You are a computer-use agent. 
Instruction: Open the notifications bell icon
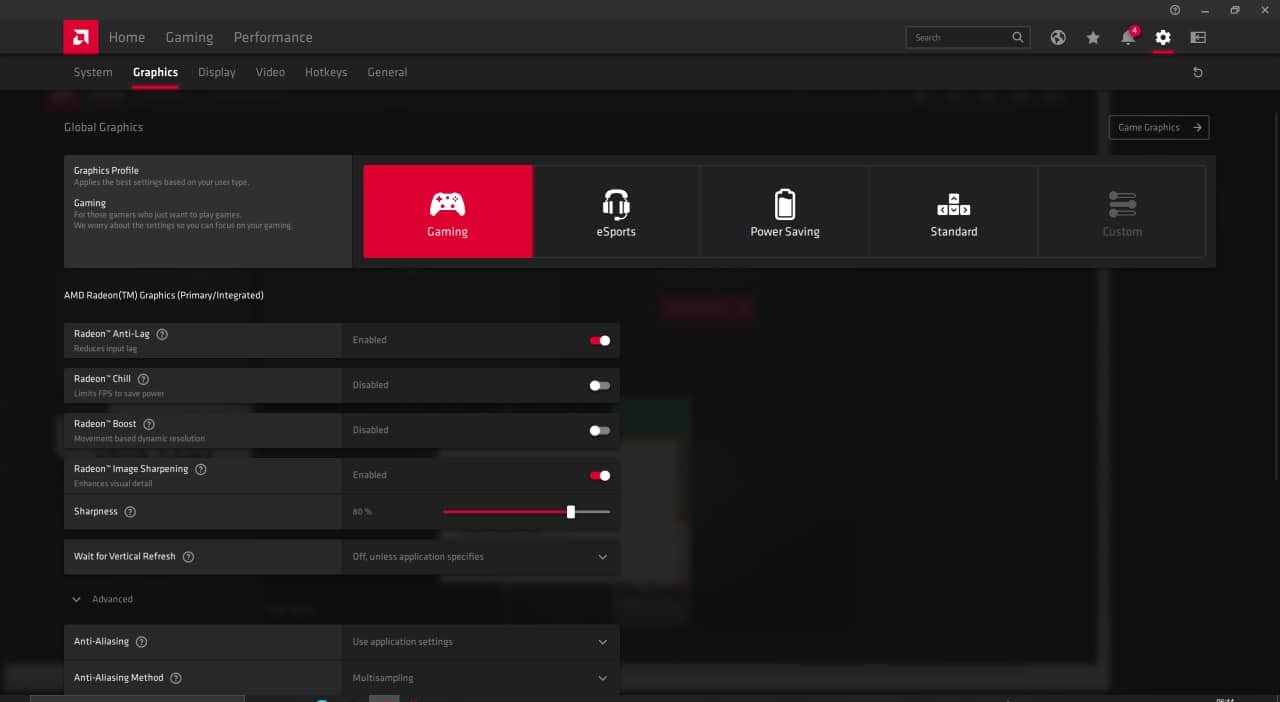click(1128, 37)
